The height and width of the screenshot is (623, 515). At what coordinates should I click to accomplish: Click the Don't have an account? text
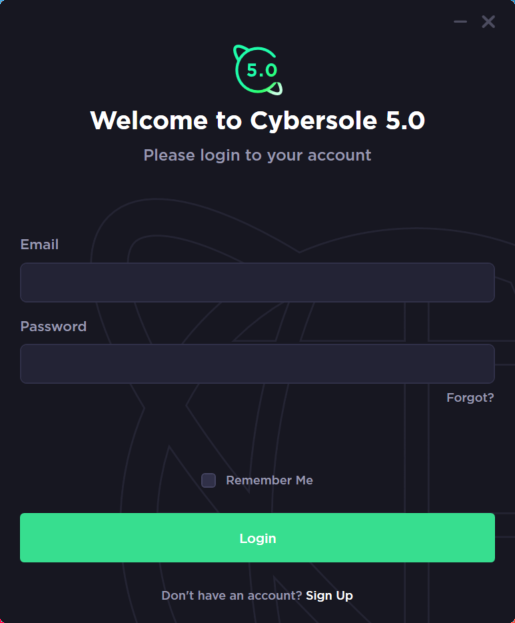point(232,596)
